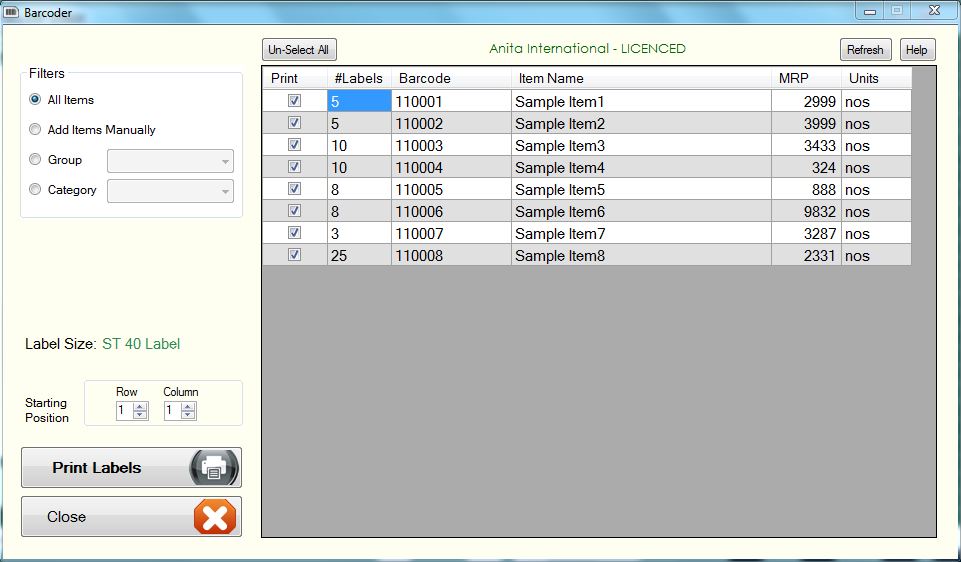Click the 'Sample Item1' name cell
The height and width of the screenshot is (562, 961).
coord(641,101)
